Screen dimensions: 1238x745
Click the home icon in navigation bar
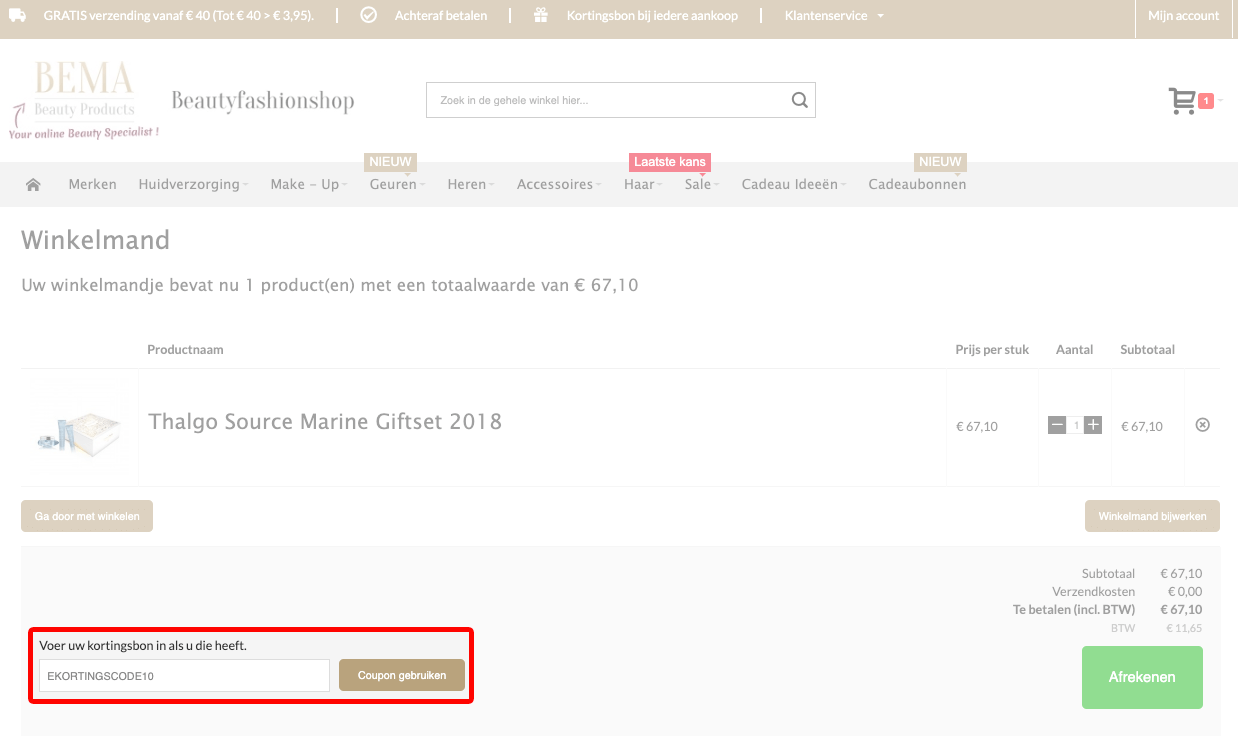[x=33, y=184]
